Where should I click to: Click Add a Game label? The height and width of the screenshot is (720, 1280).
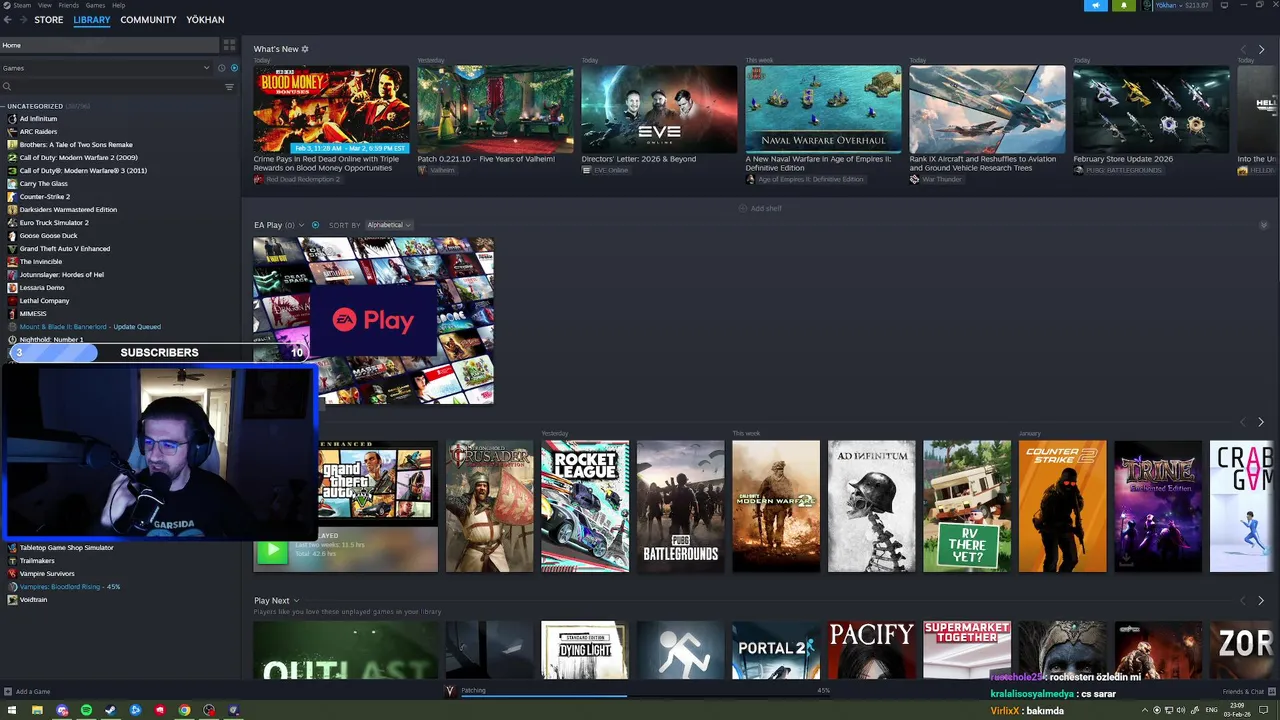[x=33, y=692]
